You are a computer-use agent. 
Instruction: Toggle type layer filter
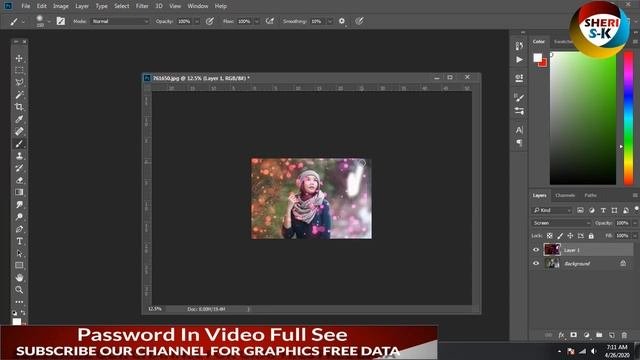coord(603,210)
